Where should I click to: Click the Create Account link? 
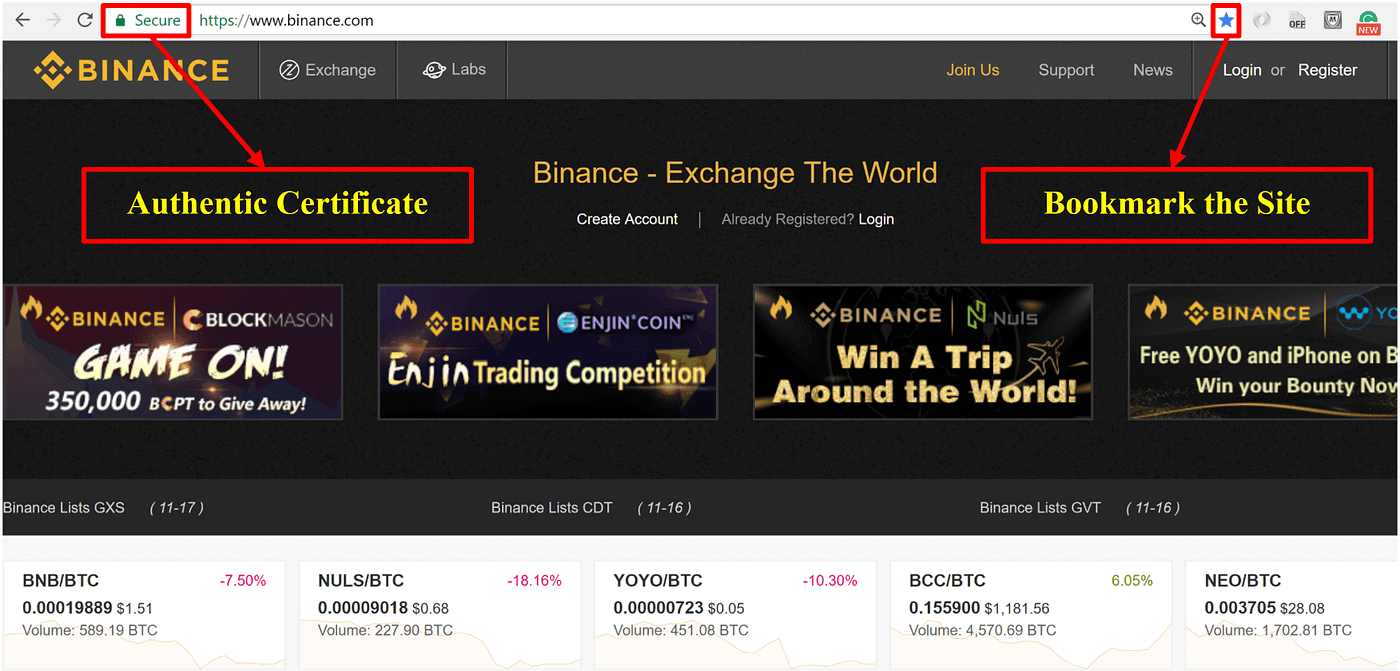coord(626,218)
